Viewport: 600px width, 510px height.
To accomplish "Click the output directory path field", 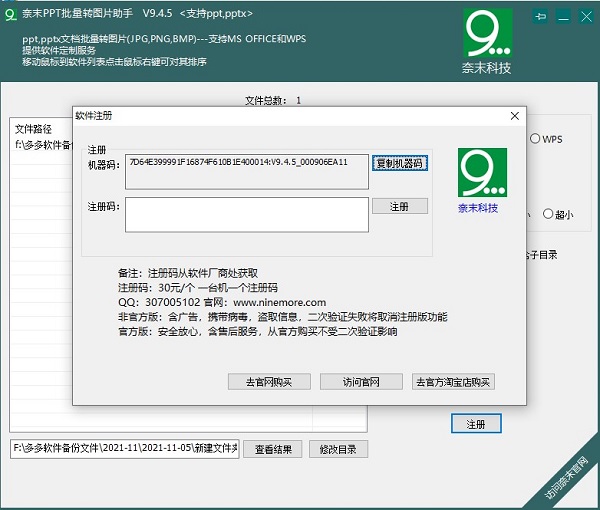I will pos(125,449).
